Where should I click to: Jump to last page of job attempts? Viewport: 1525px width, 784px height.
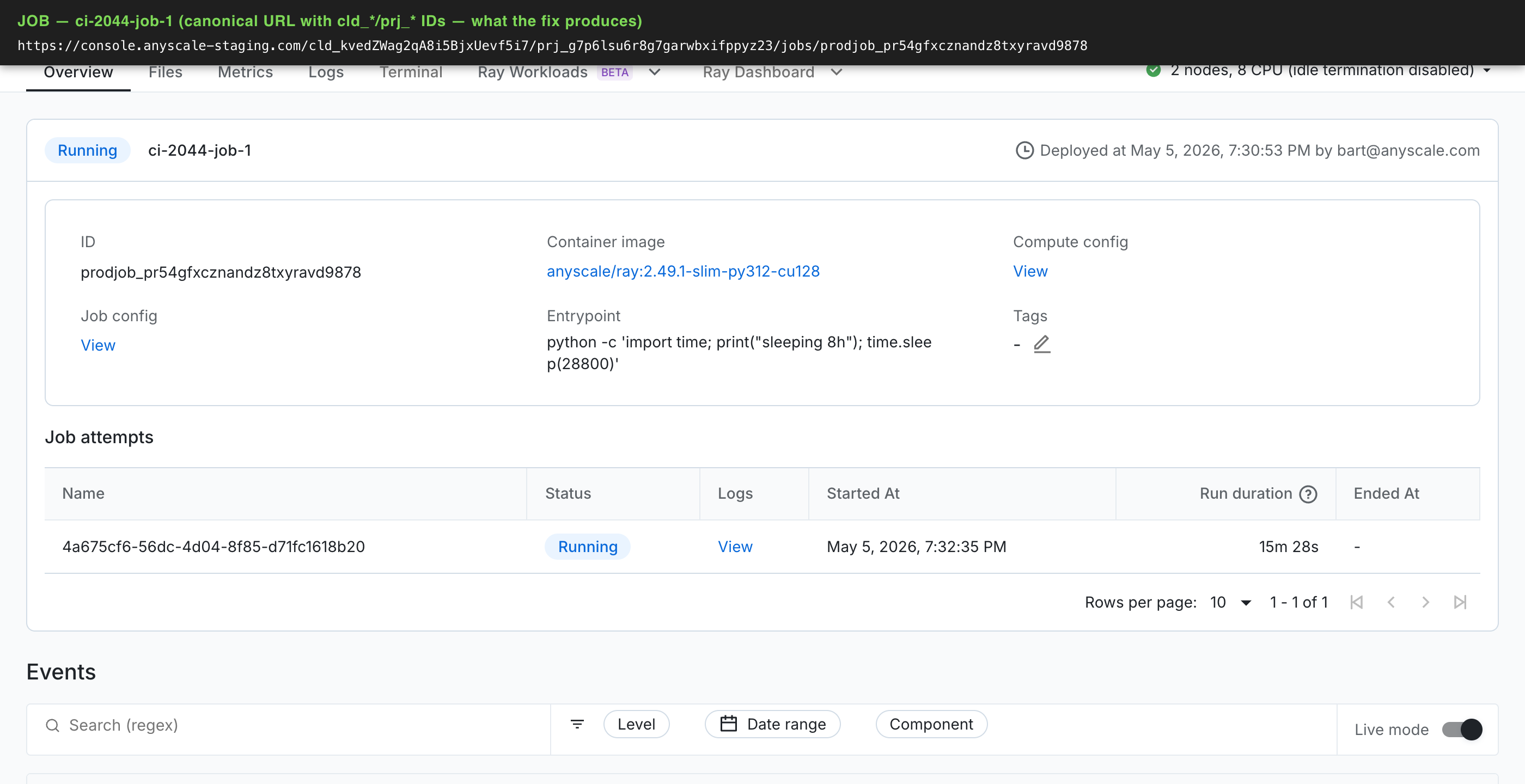[x=1460, y=602]
